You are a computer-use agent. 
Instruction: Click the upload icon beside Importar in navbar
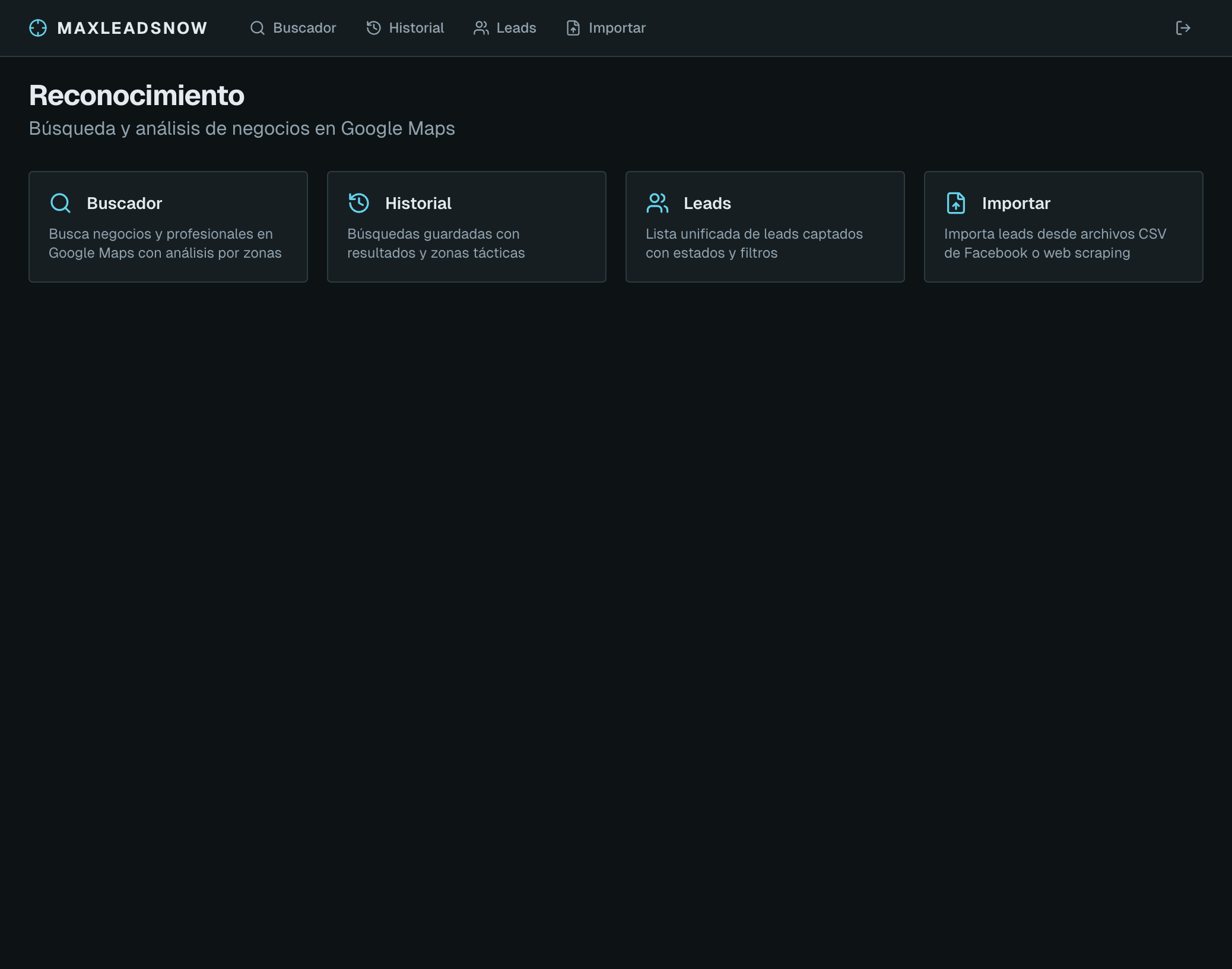tap(573, 28)
